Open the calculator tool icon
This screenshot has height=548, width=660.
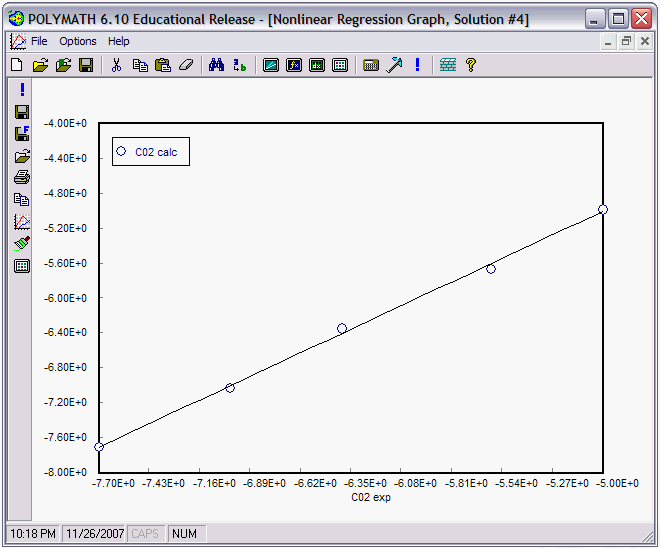(x=371, y=65)
